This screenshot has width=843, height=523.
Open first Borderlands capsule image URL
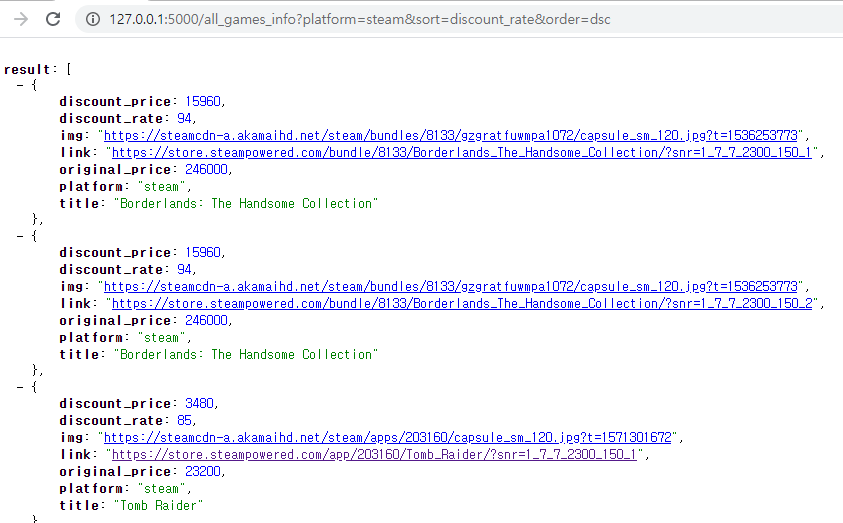click(x=451, y=135)
